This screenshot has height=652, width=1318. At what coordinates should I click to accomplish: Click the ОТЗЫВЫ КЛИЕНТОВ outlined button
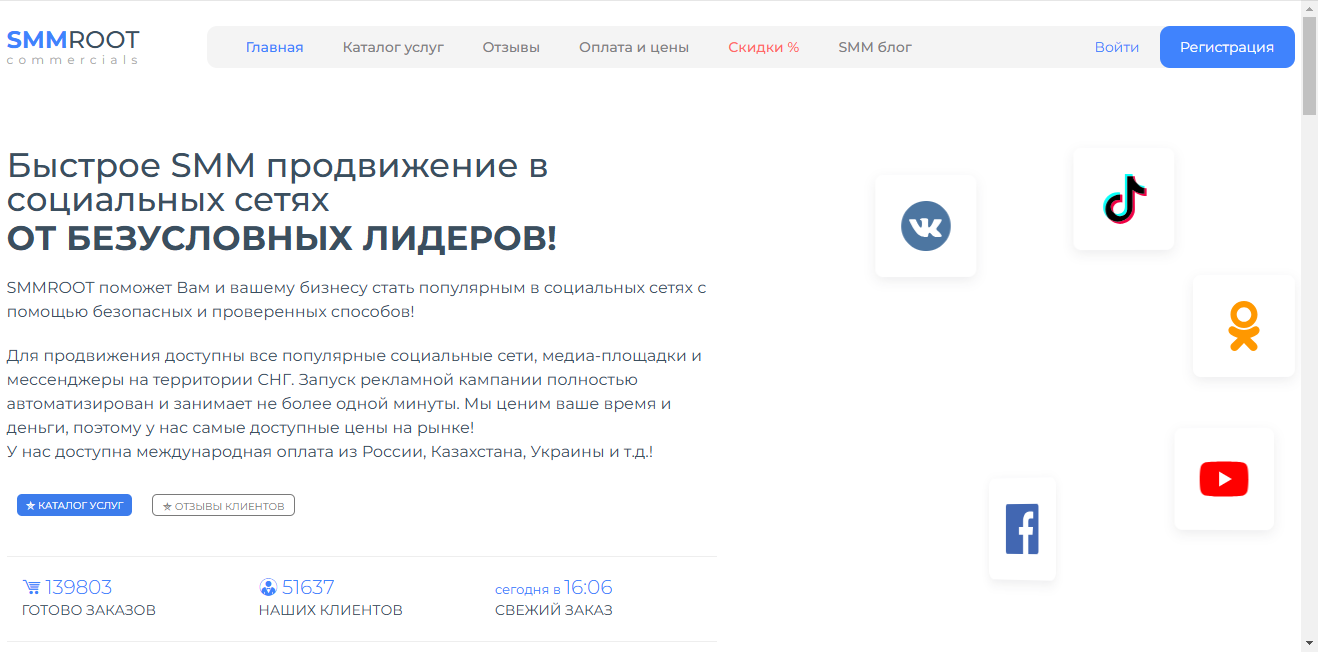(223, 505)
